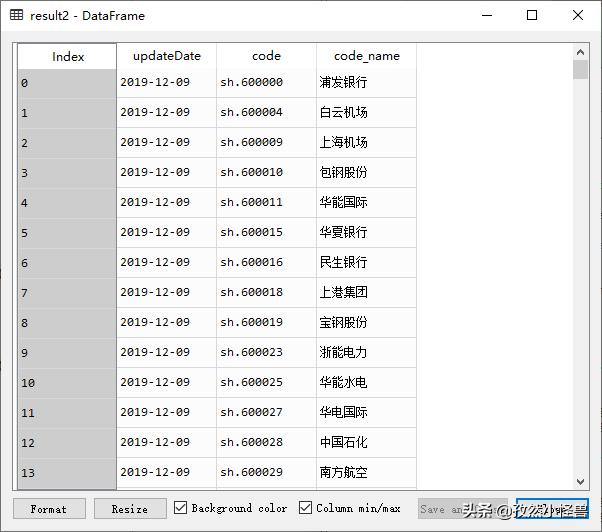
Task: Click the scrollbar up arrow
Action: 580,52
